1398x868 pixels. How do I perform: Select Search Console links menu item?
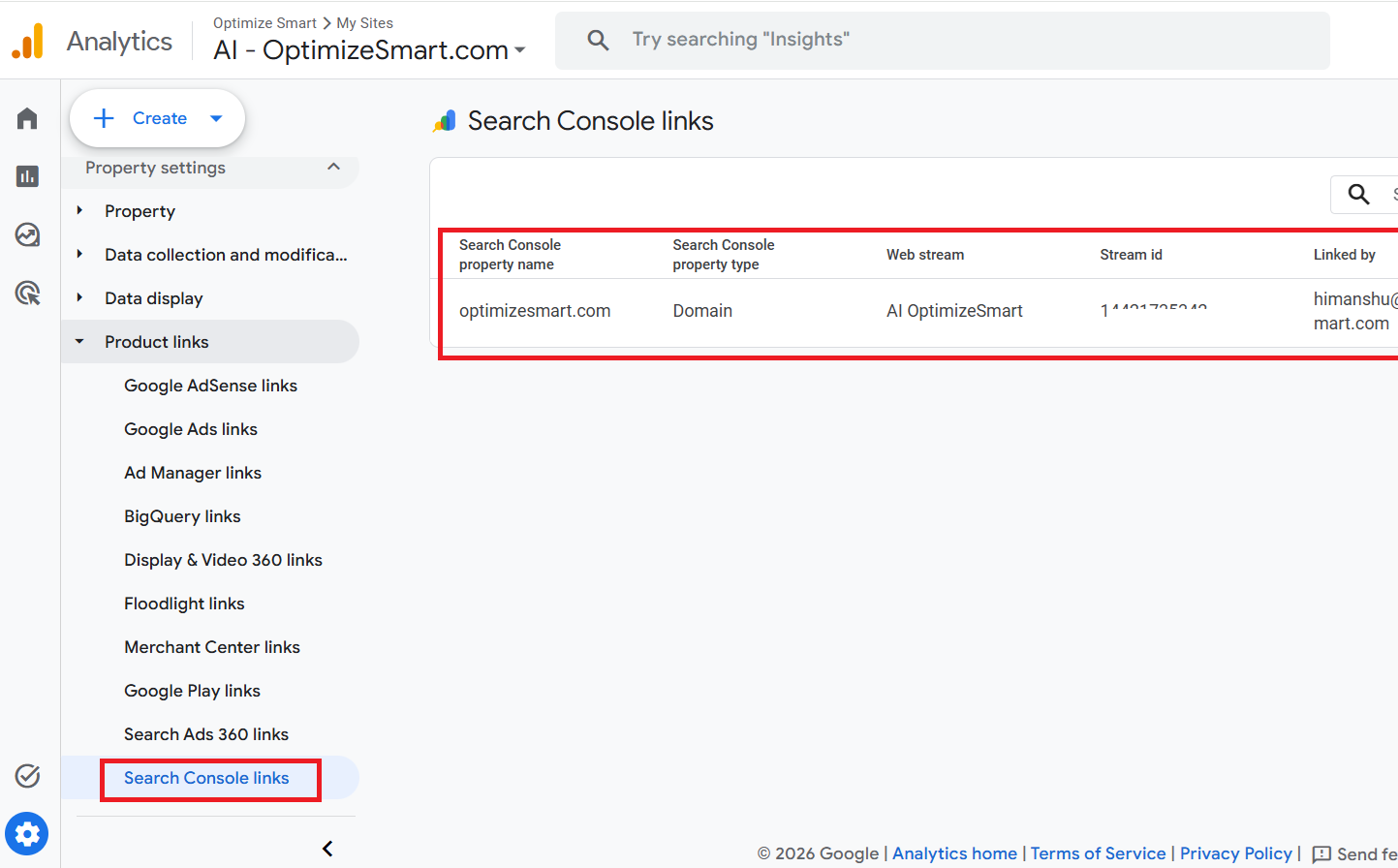(x=206, y=778)
